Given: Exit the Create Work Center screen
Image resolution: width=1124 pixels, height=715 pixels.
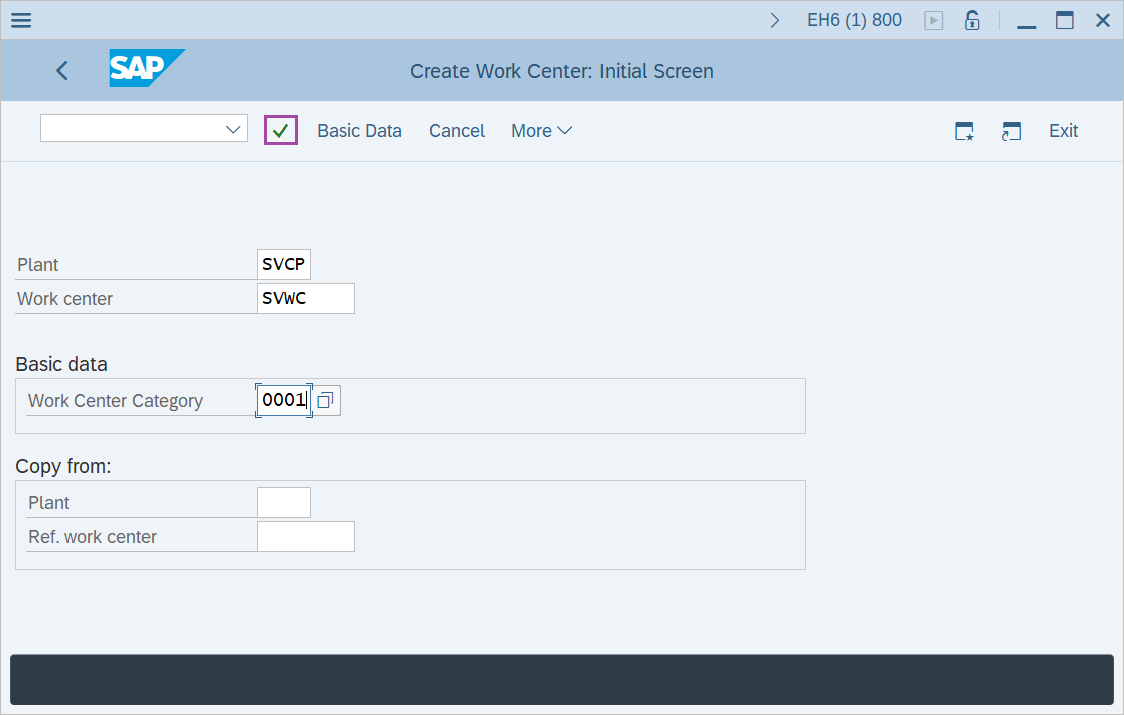Looking at the screenshot, I should click(x=1063, y=130).
